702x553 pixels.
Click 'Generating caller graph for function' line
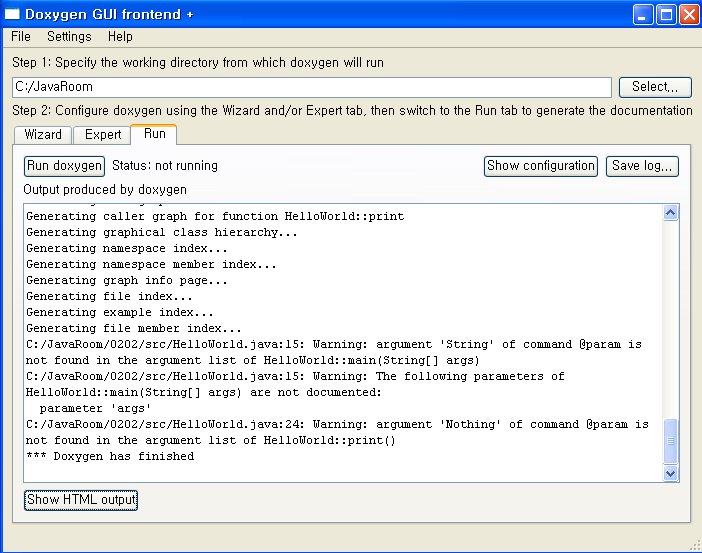click(x=215, y=216)
